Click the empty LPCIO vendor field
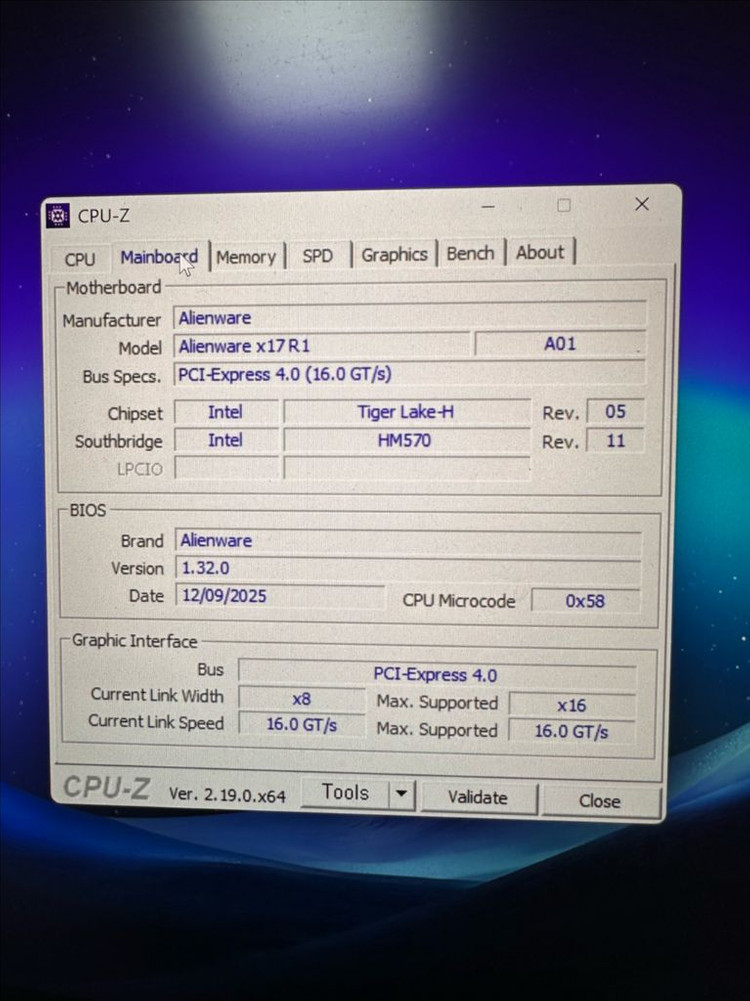 tap(227, 468)
